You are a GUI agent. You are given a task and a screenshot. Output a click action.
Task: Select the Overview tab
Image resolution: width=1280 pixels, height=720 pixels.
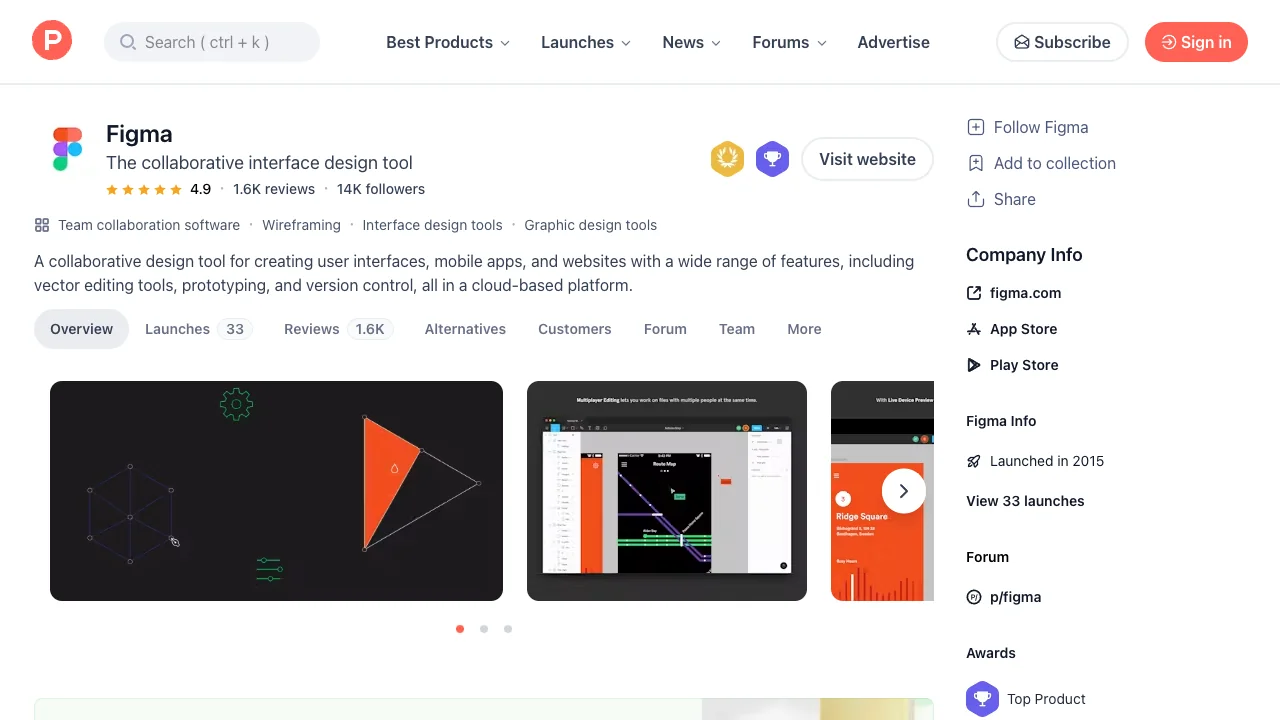(x=82, y=329)
